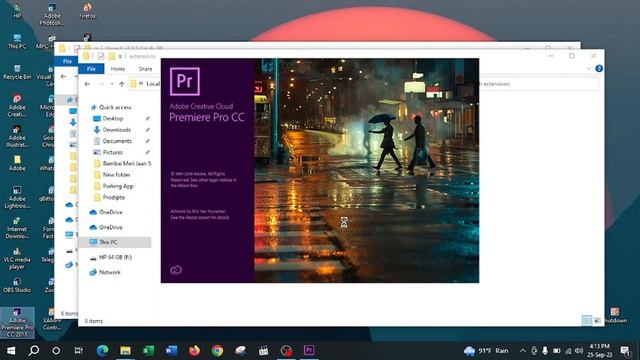The height and width of the screenshot is (360, 640).
Task: Switch to details view in the extensions window
Action: (587, 320)
